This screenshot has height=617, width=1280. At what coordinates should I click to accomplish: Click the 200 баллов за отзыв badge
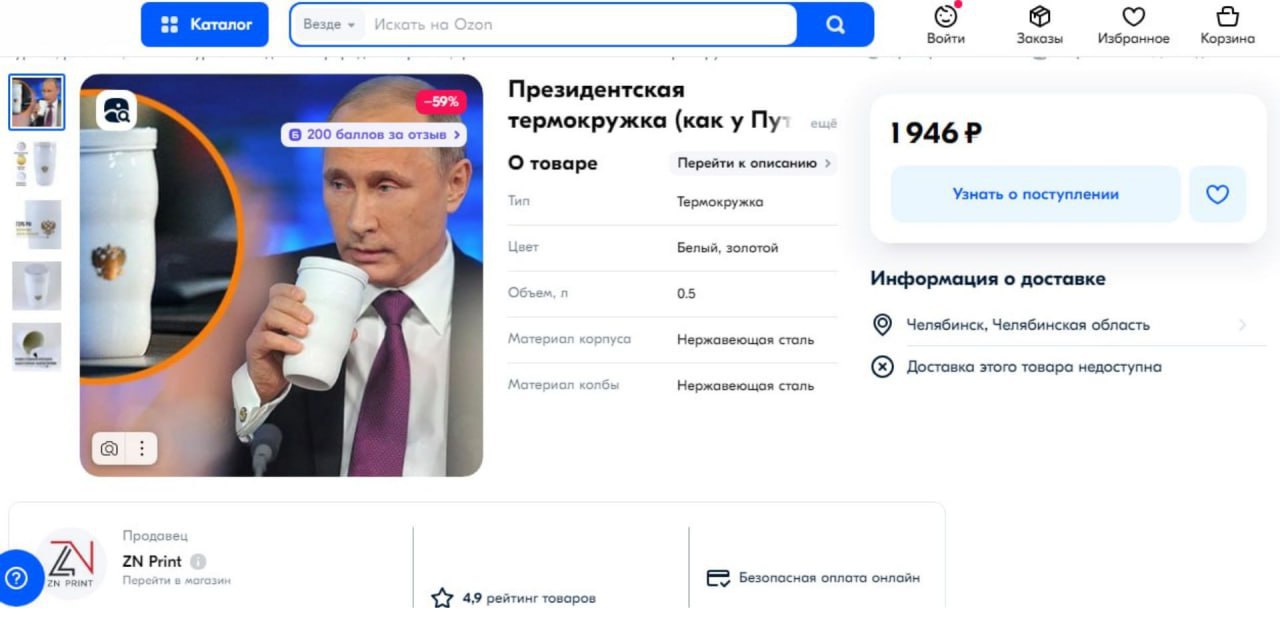click(x=375, y=134)
